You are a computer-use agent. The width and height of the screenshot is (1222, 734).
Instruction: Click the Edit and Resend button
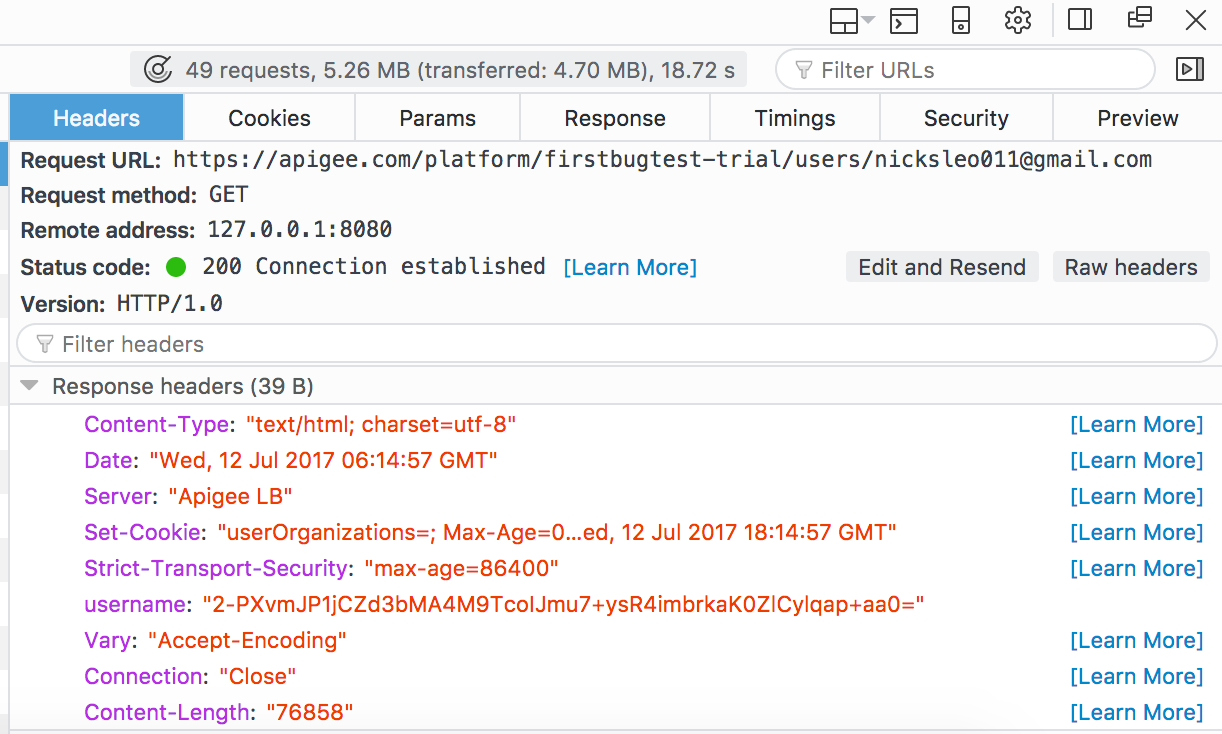tap(942, 267)
